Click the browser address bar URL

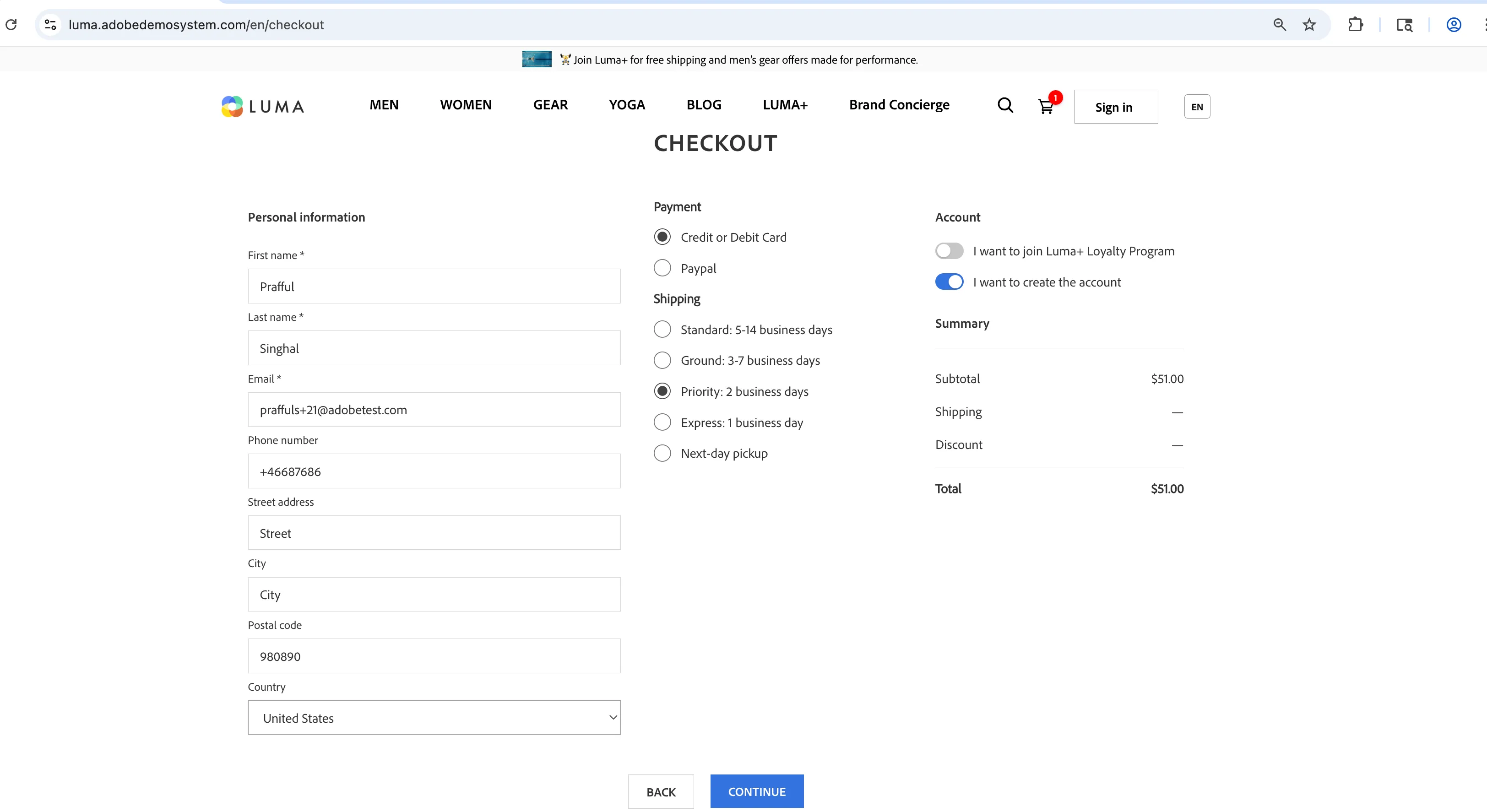(196, 25)
